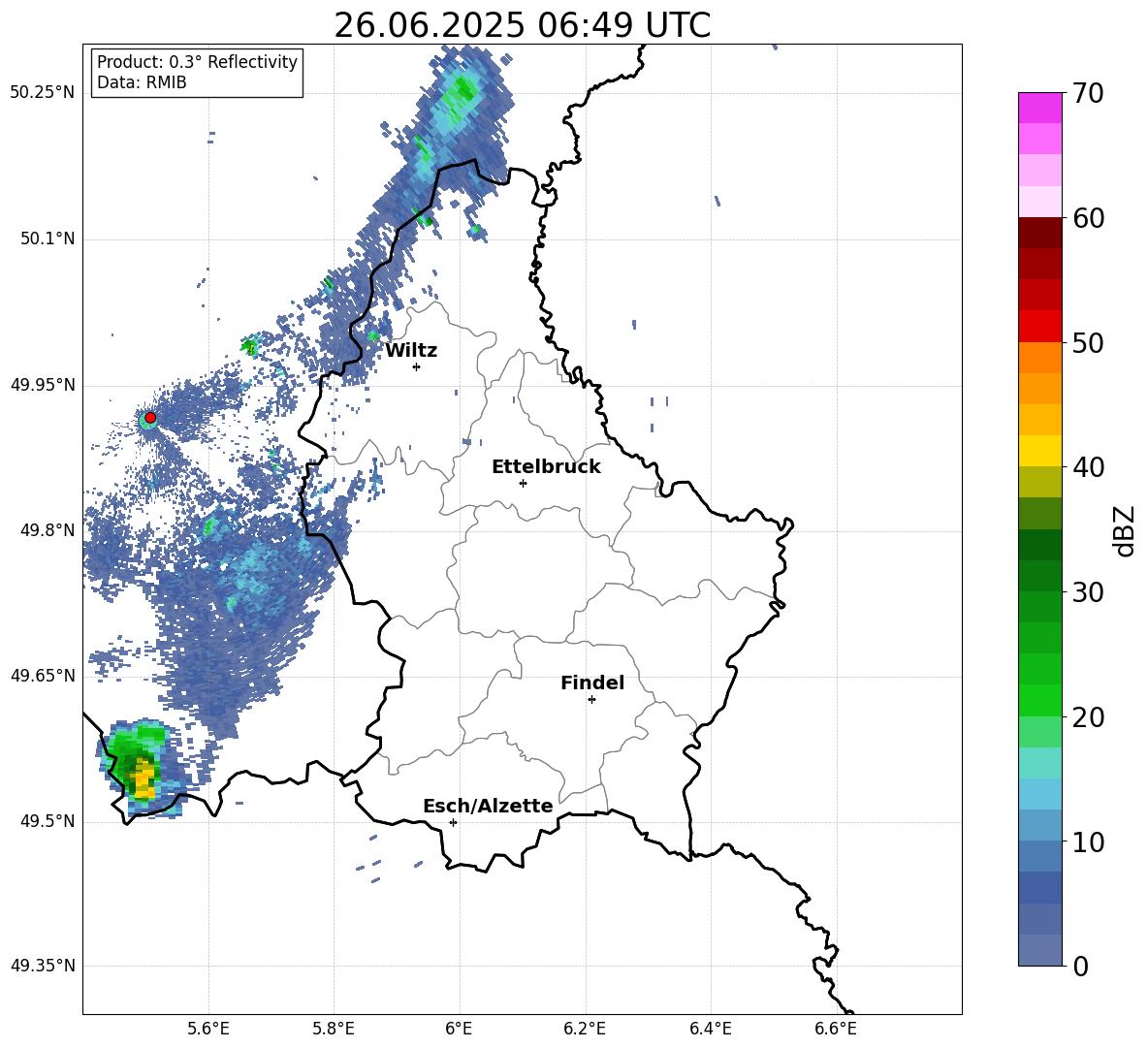
Task: Click the 50.25°N latitude label
Action: [x=43, y=93]
